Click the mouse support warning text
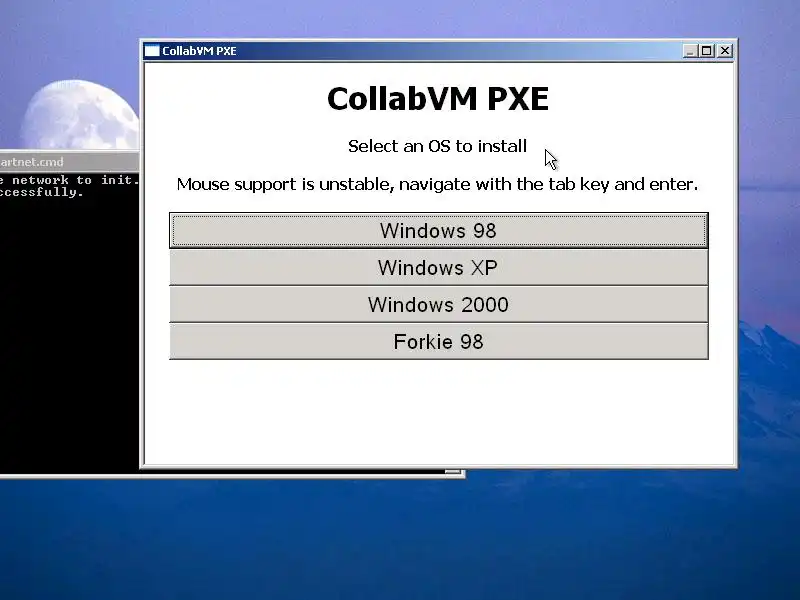The height and width of the screenshot is (600, 800). (437, 184)
